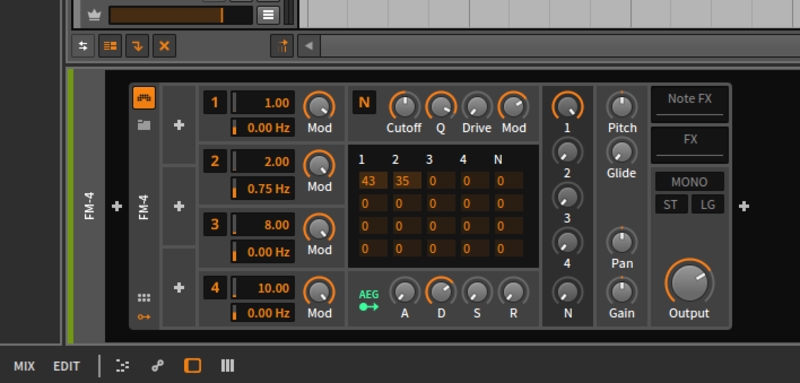Enable MONO mode
Image resolution: width=800 pixels, height=383 pixels.
[689, 182]
